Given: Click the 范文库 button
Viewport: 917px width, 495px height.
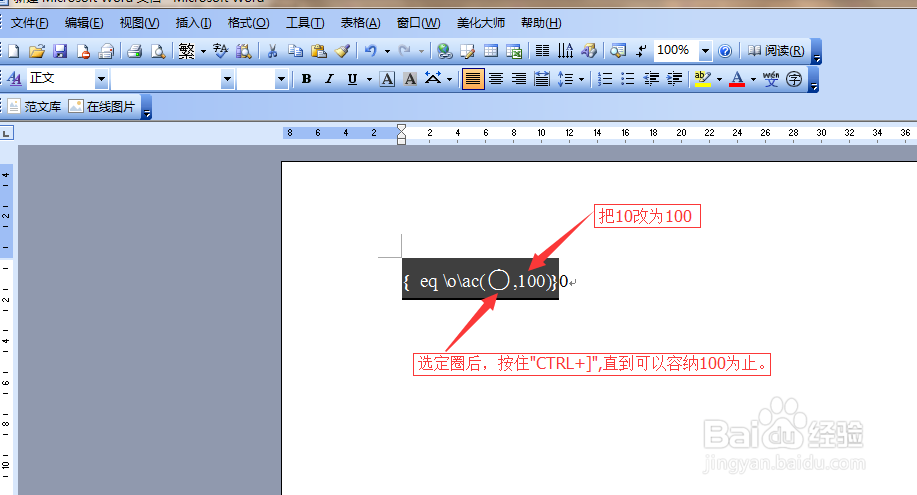Looking at the screenshot, I should (35, 106).
